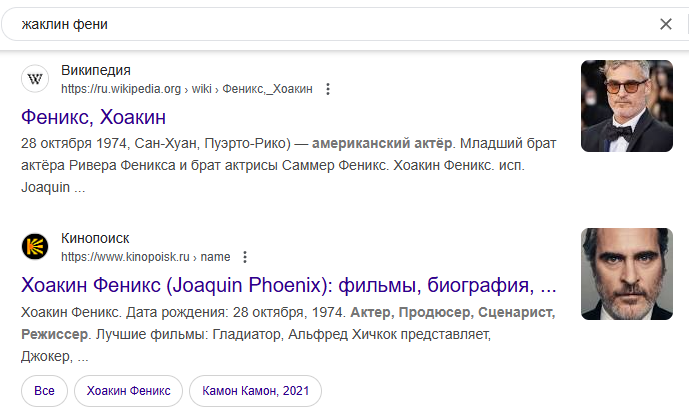Open the Joaquin Phoenix thumbnail with sunglasses
This screenshot has width=689, height=417.
pyautogui.click(x=627, y=106)
